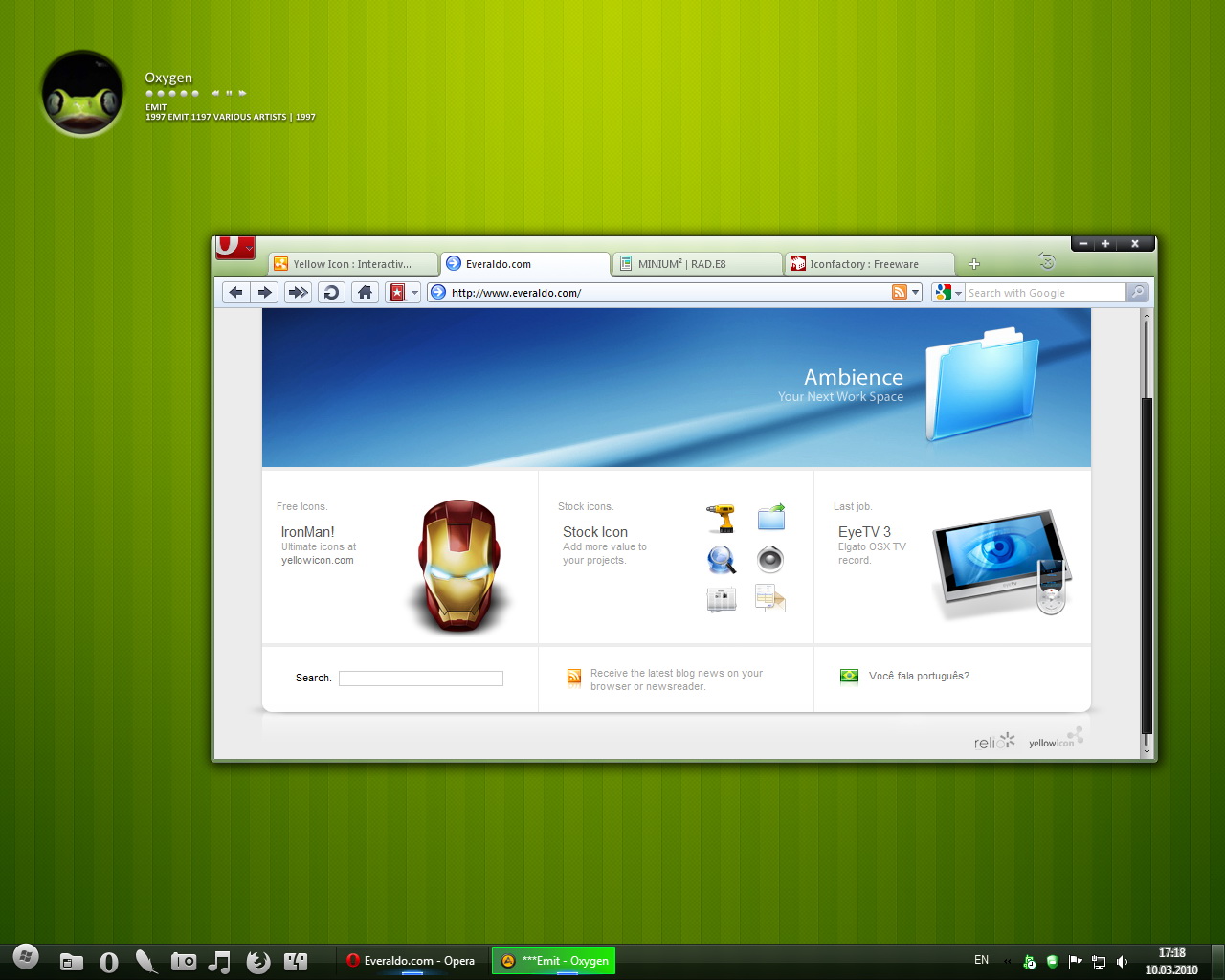Click the Search with Google field
The width and height of the screenshot is (1225, 980).
1045,293
